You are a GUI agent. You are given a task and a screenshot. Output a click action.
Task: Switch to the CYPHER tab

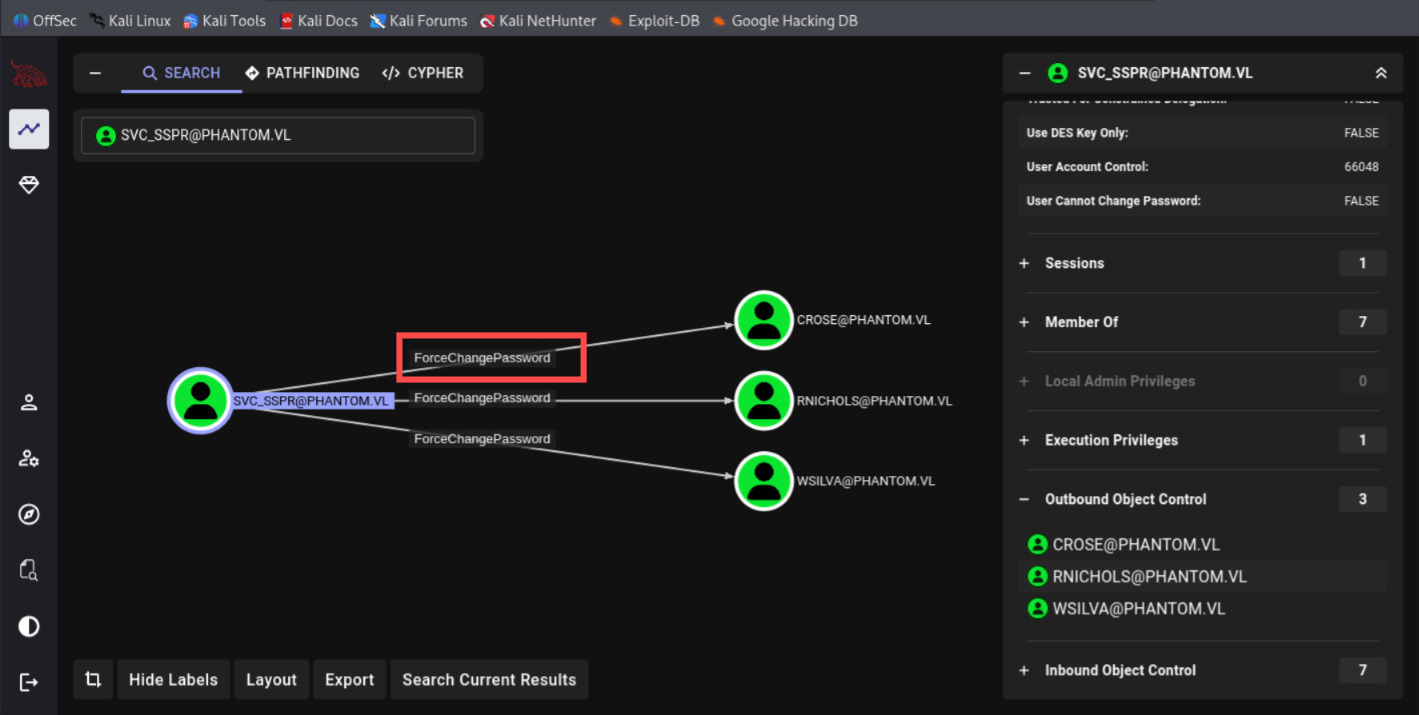tap(423, 73)
